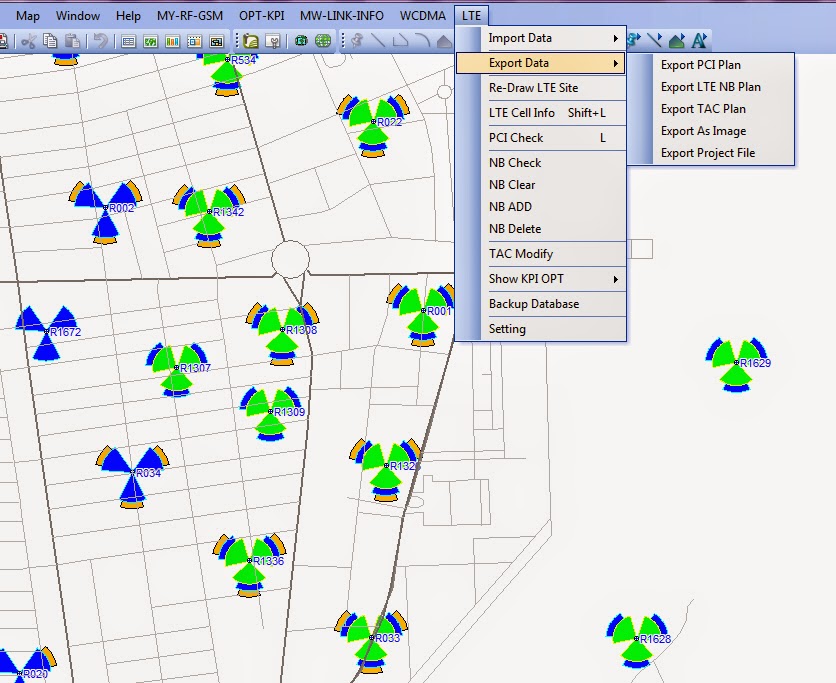Click the MW-LINK-INFO menu
This screenshot has width=836, height=683.
[x=341, y=15]
